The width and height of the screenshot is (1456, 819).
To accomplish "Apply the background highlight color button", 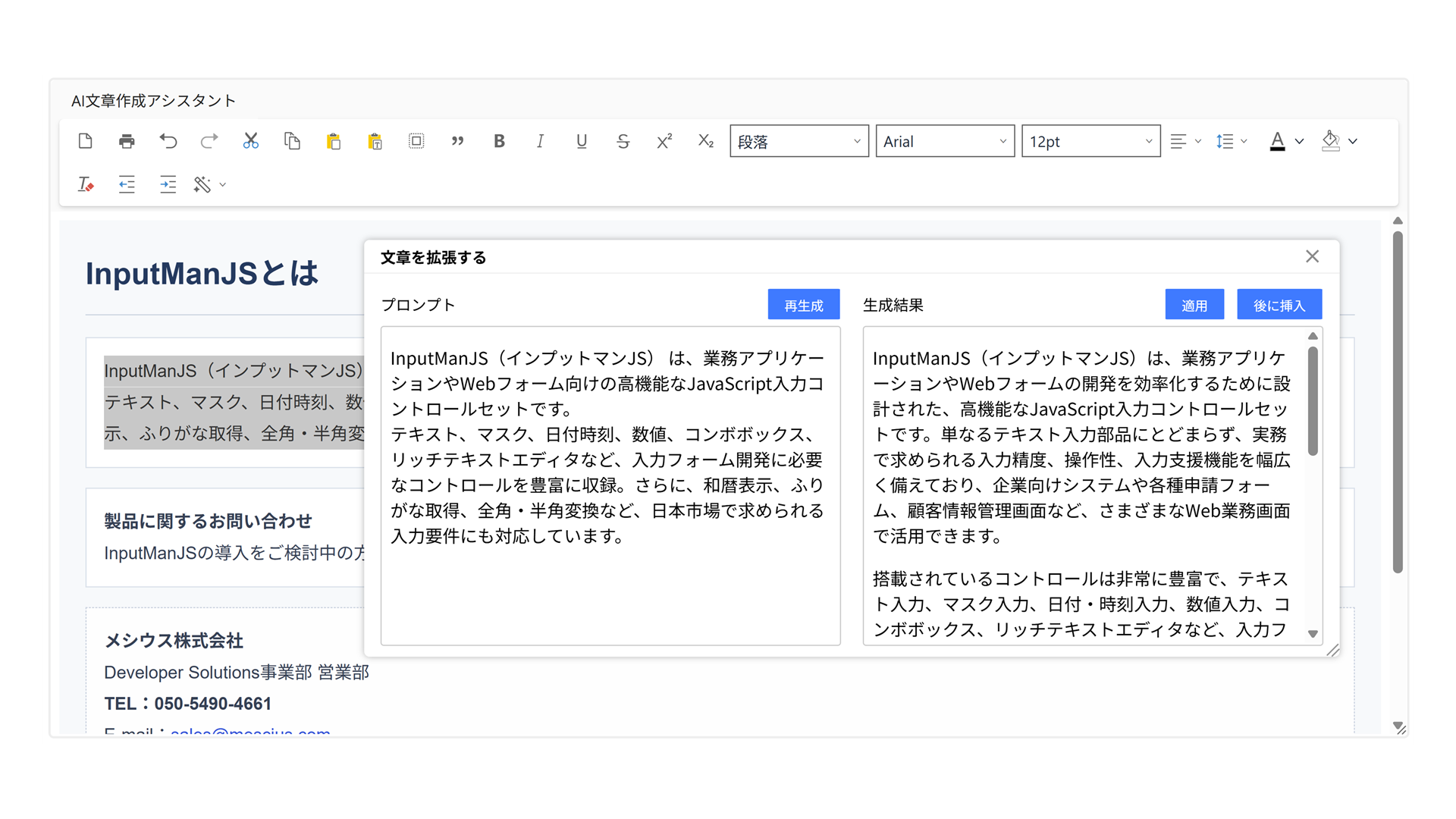I will point(1331,141).
